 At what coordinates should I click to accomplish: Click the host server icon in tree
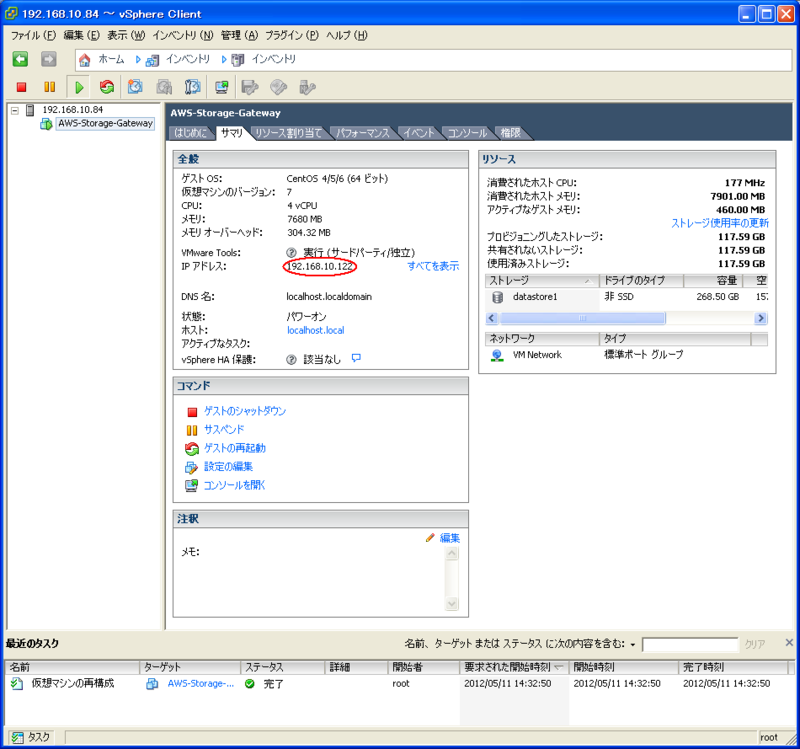click(x=31, y=110)
